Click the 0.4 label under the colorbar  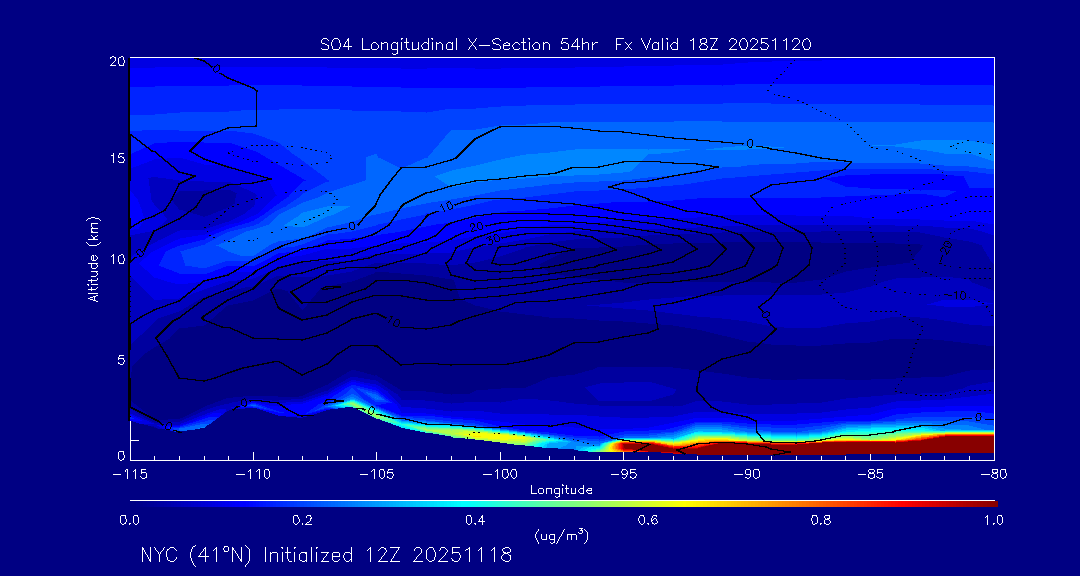pos(475,520)
